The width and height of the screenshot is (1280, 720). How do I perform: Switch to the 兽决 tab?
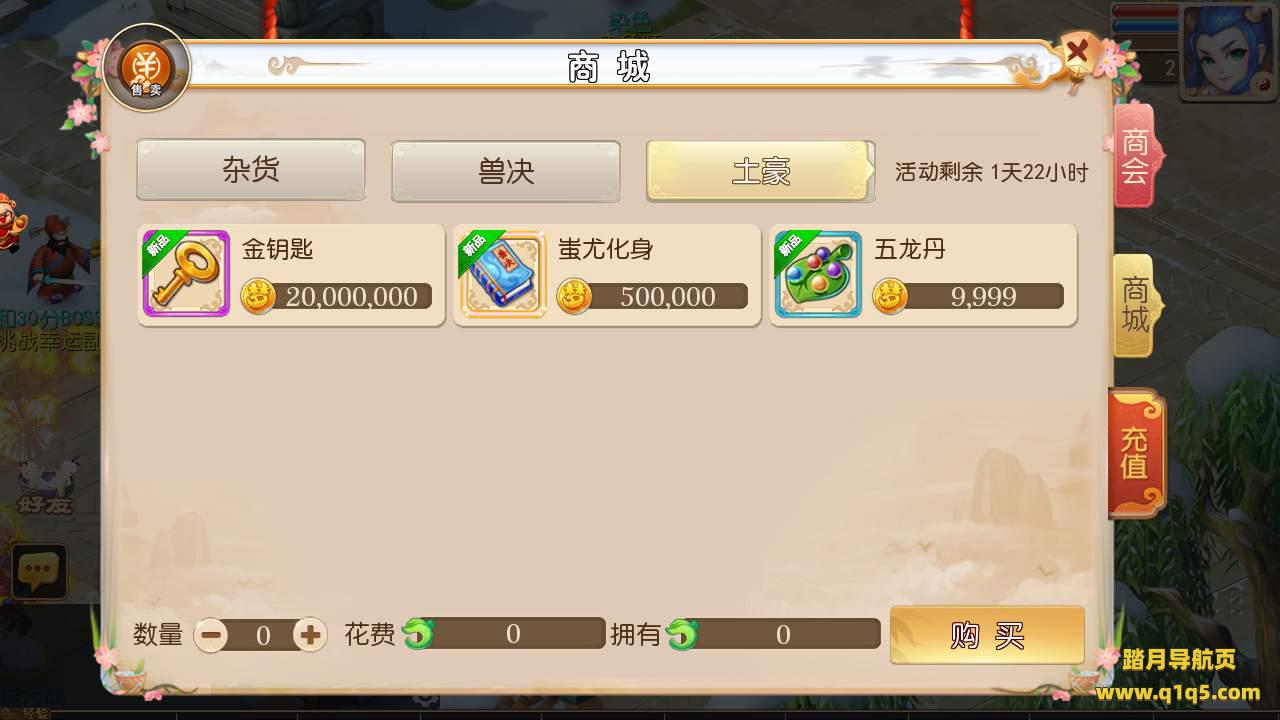pos(506,171)
